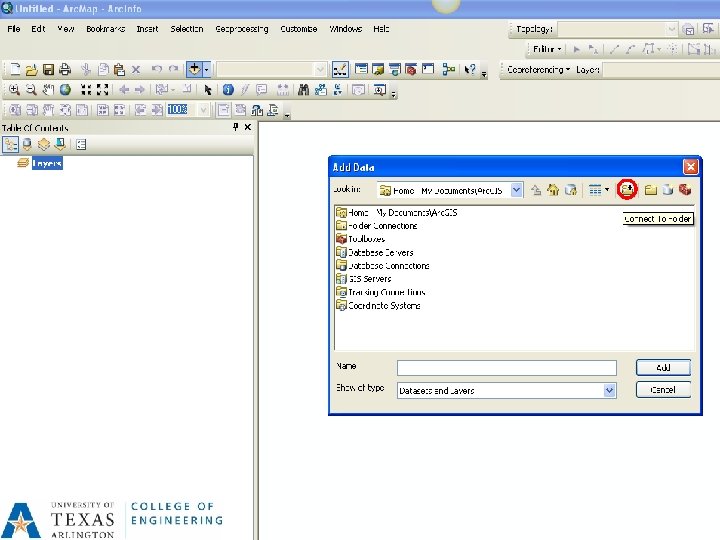Close the Table of Contents panel
This screenshot has height=540, width=720.
pos(248,127)
